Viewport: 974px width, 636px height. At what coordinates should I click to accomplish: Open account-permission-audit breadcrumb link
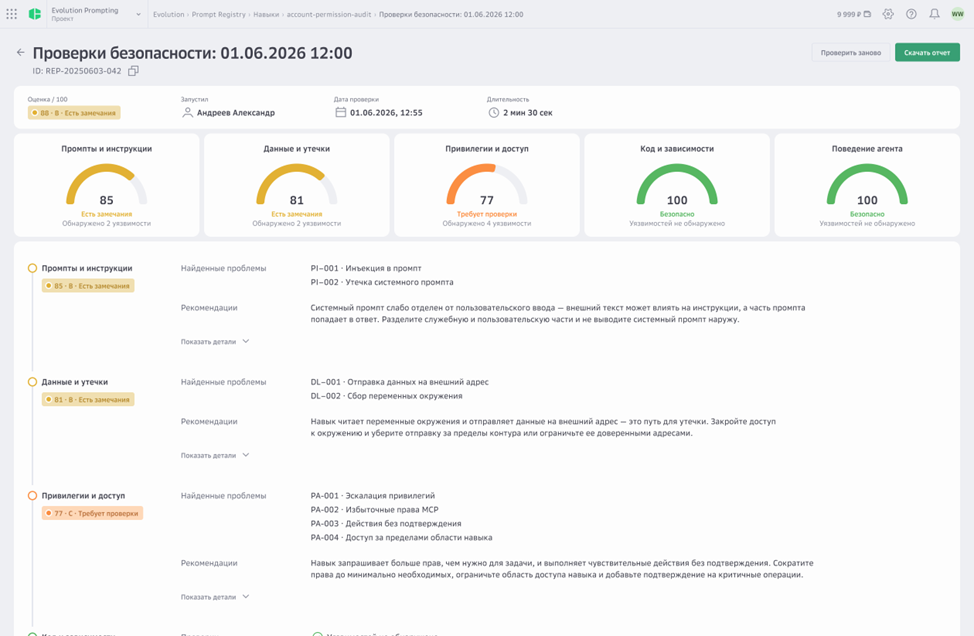(329, 14)
